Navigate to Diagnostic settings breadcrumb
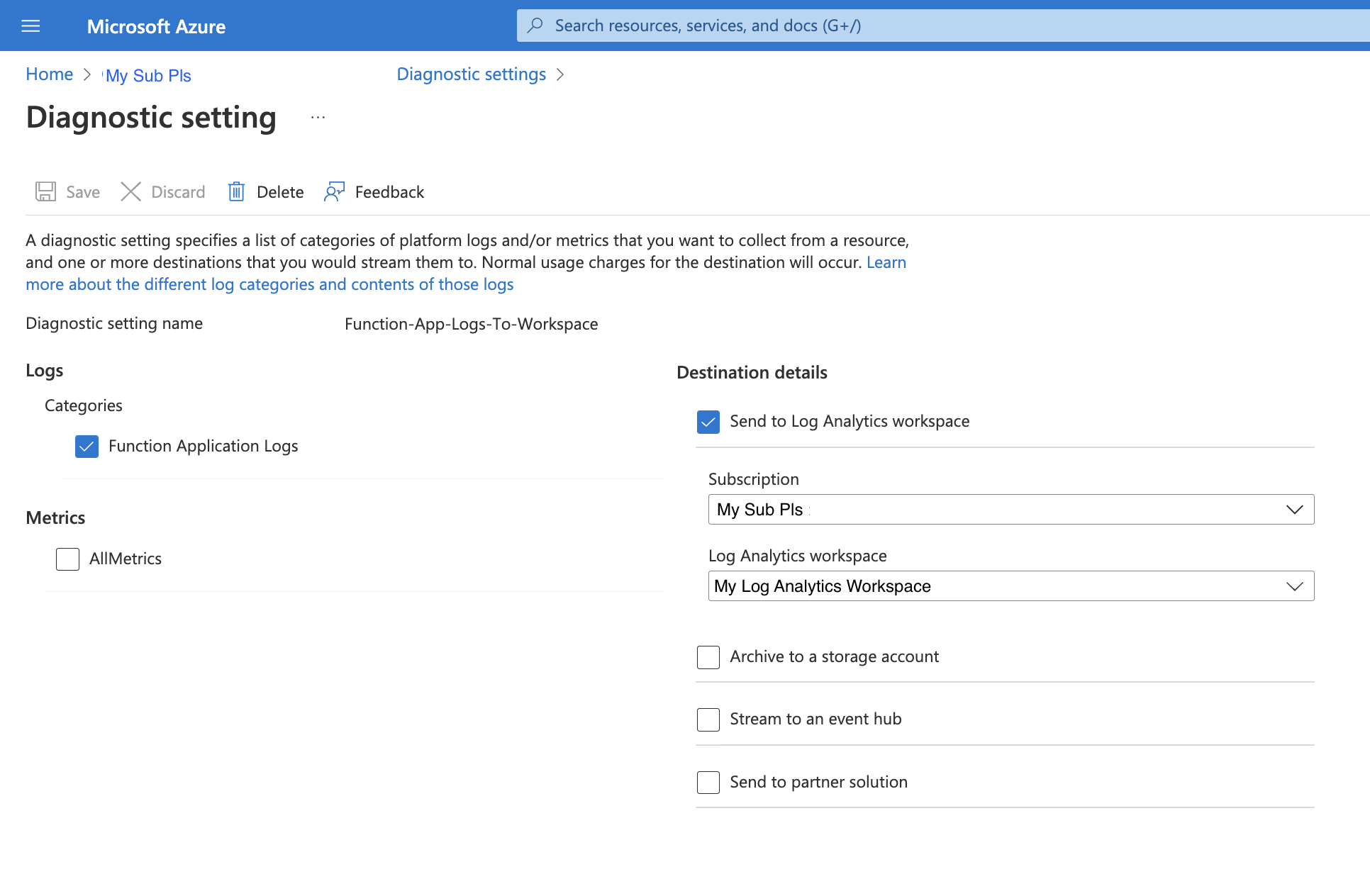Viewport: 1370px width, 896px height. pos(471,74)
